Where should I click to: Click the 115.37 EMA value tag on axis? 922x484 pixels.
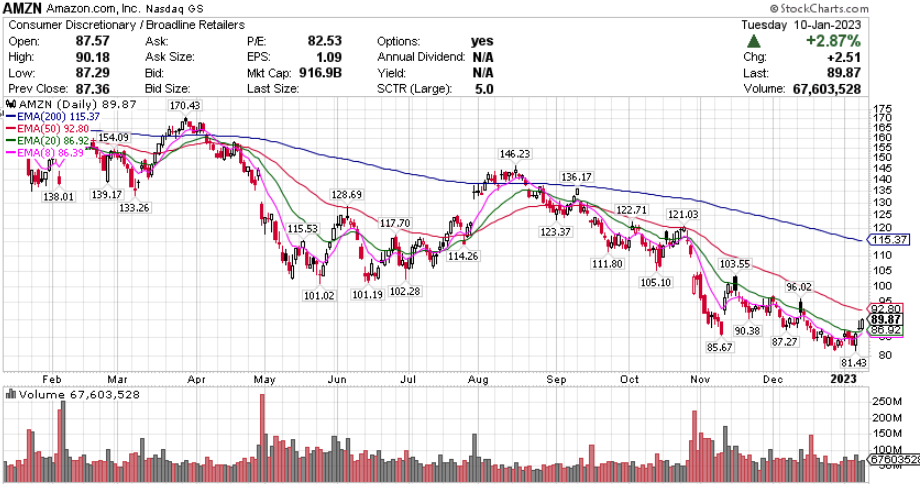tap(888, 239)
